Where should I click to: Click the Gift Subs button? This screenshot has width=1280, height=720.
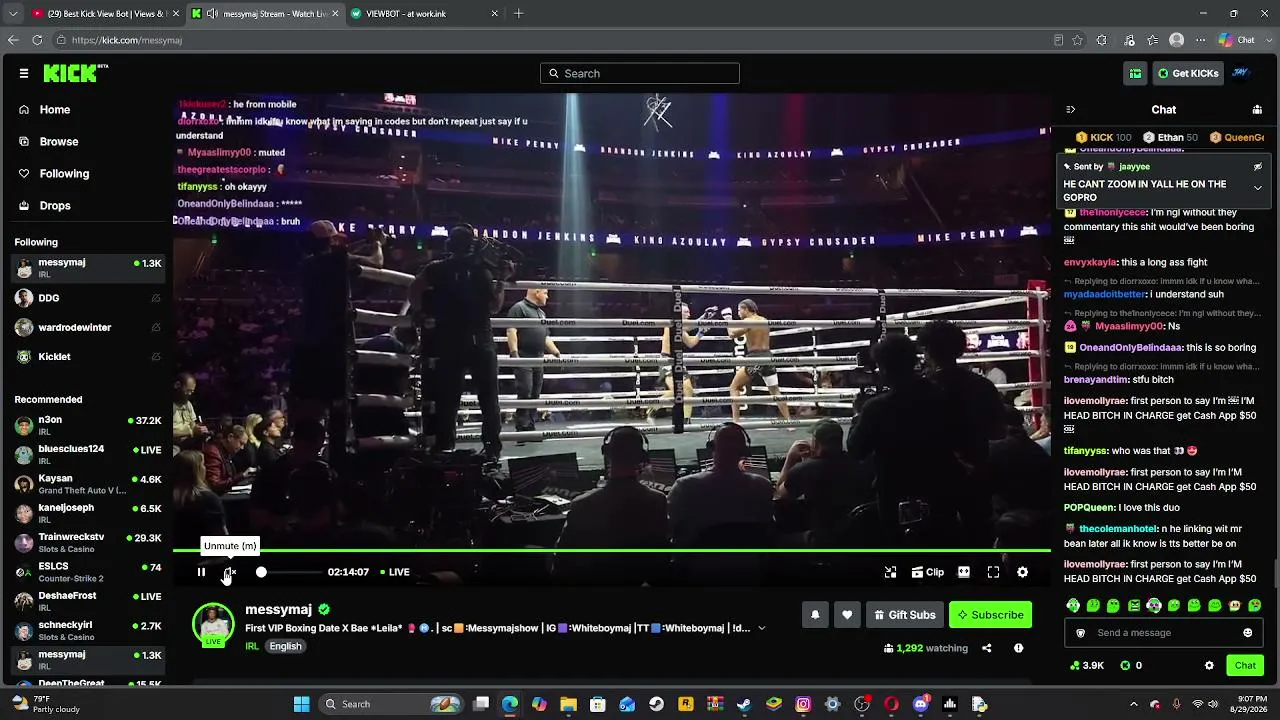(x=904, y=615)
